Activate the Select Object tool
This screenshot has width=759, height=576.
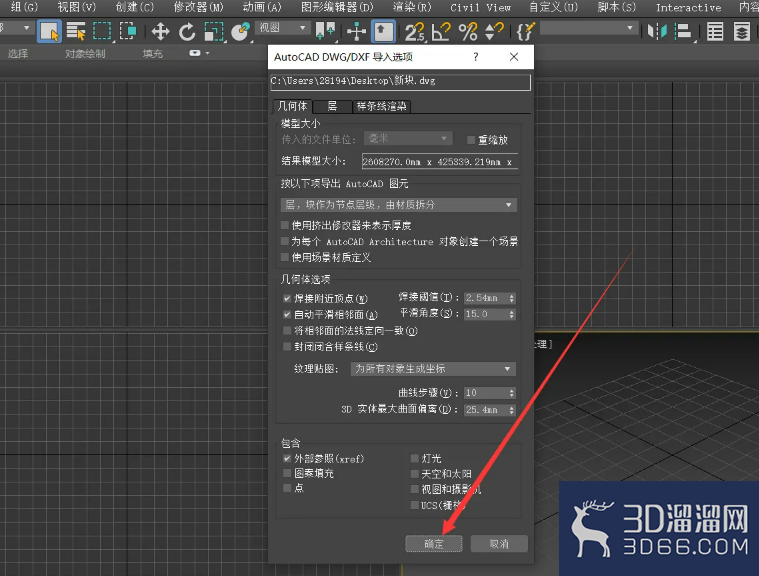(49, 31)
